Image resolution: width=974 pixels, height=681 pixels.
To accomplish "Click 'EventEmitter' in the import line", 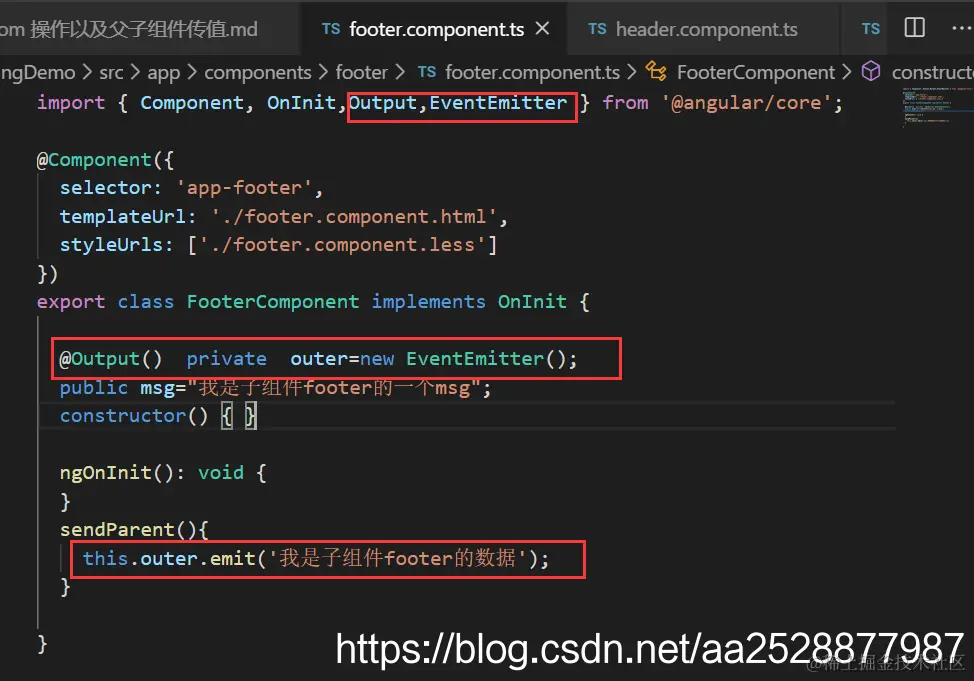I will click(498, 103).
